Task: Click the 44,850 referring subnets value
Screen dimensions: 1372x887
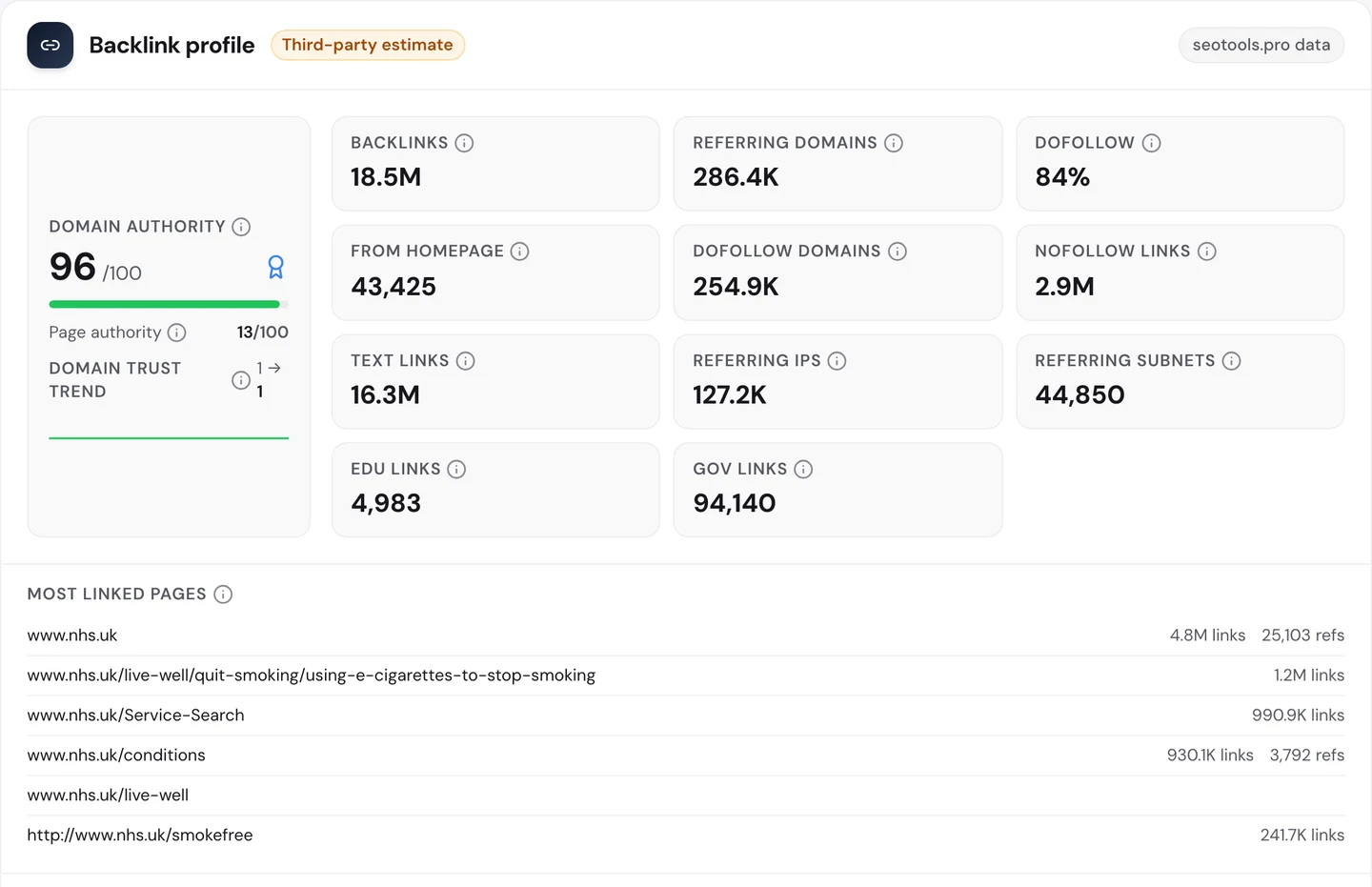Action: (1080, 395)
